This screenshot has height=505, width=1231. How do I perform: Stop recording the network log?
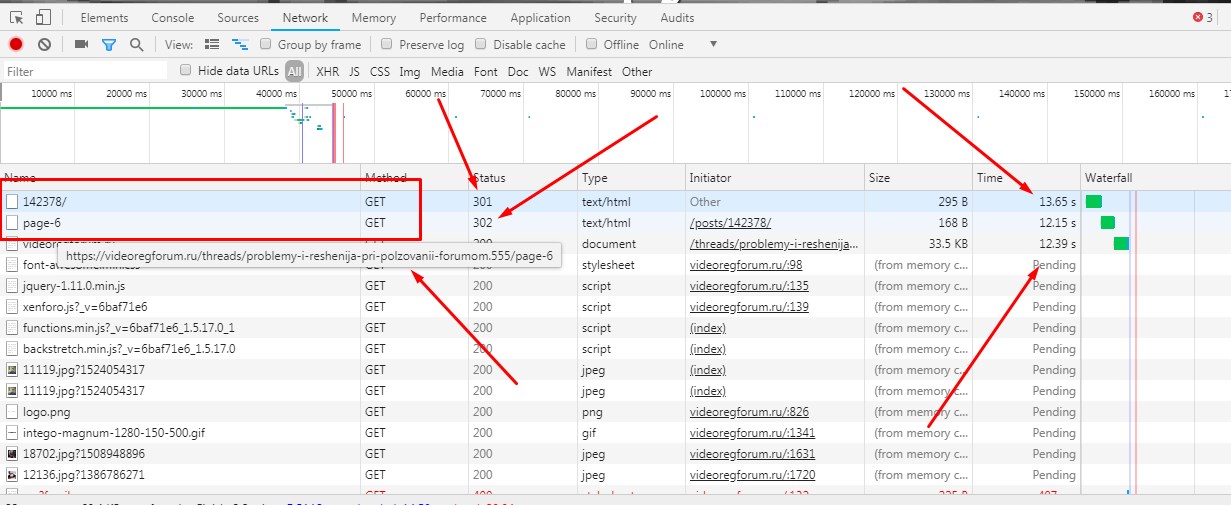click(x=16, y=45)
